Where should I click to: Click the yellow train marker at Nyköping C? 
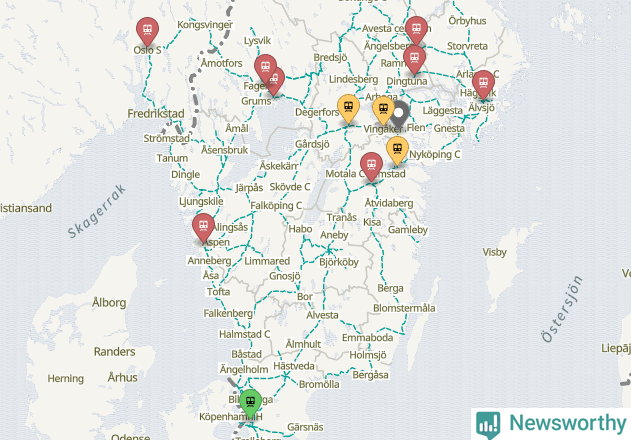398,151
